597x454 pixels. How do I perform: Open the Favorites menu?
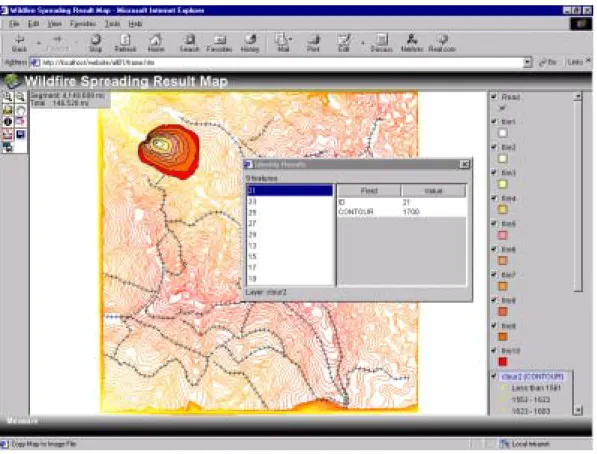coord(83,24)
